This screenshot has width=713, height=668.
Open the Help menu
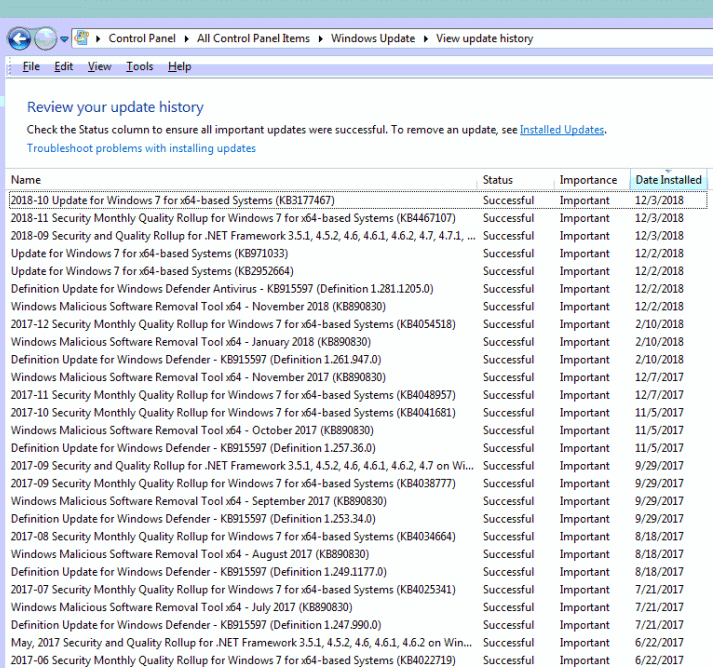[x=180, y=66]
